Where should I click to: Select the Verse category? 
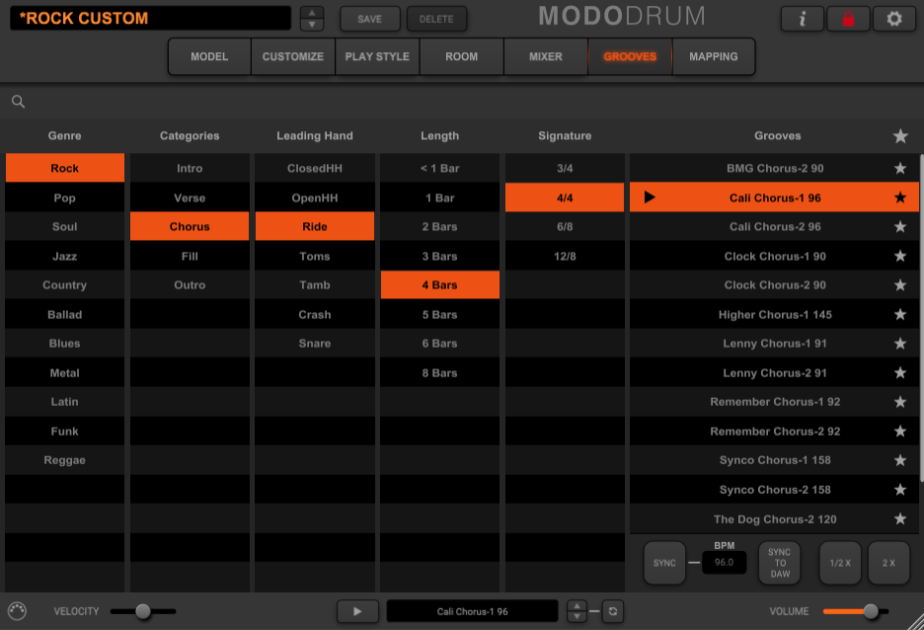[190, 198]
